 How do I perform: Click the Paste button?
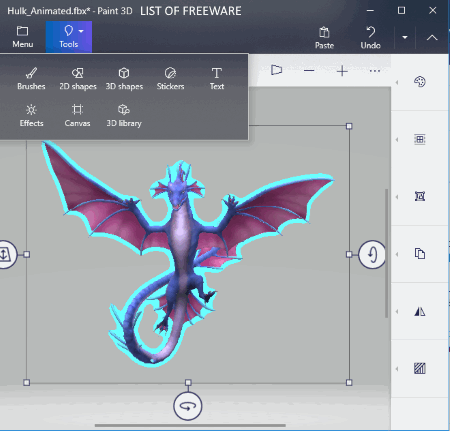coord(324,38)
